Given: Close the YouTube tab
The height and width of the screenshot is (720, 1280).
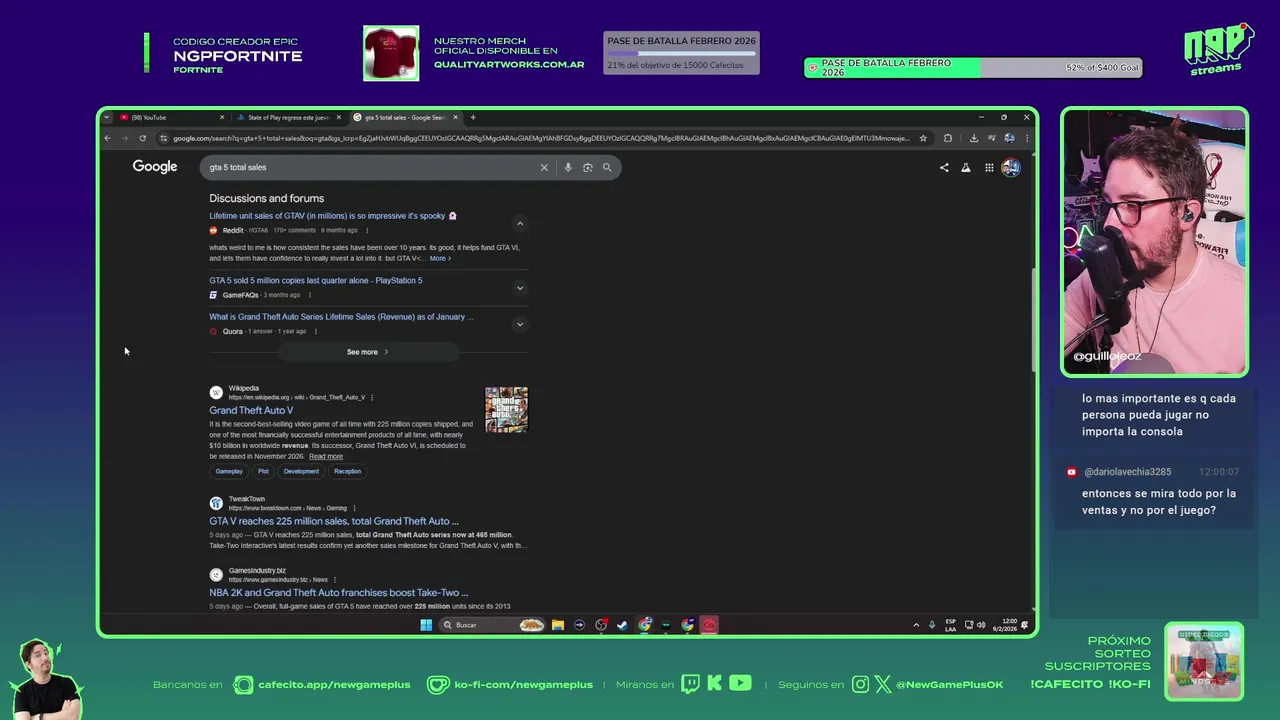Looking at the screenshot, I should click(x=222, y=117).
